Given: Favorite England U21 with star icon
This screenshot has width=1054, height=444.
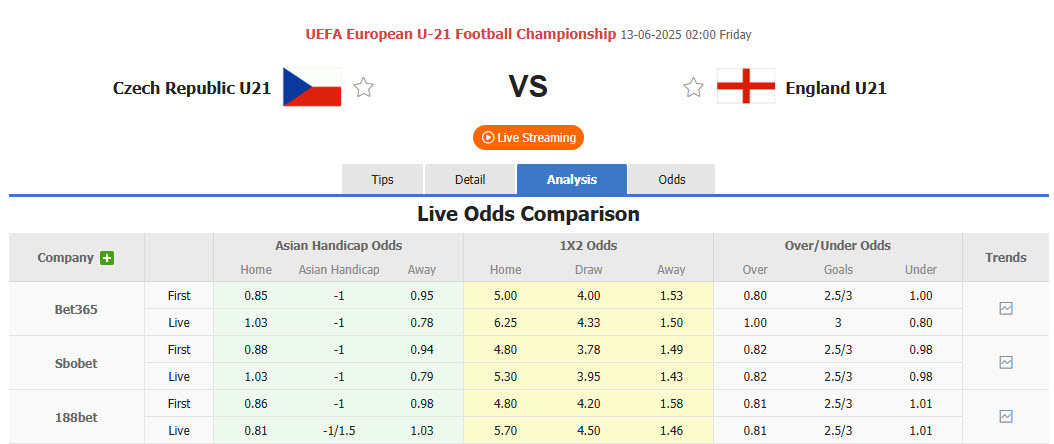Looking at the screenshot, I should [x=693, y=88].
